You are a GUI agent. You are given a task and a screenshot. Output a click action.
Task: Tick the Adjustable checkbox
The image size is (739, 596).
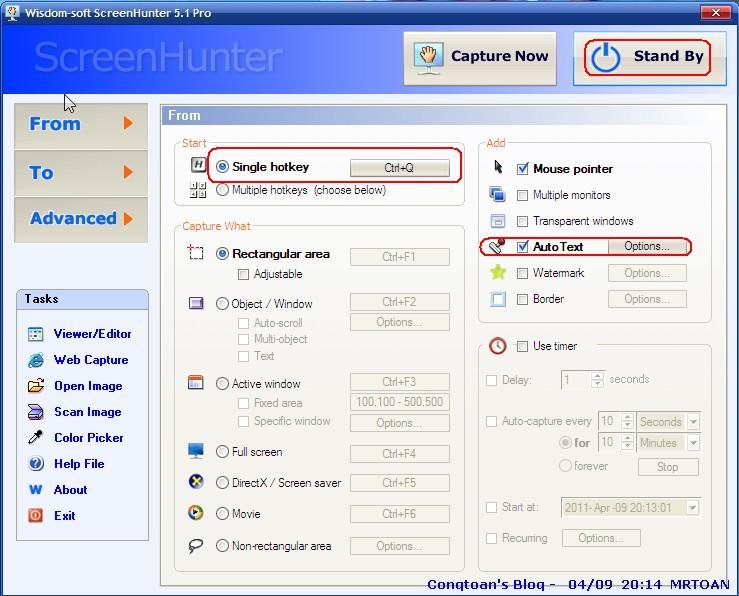[243, 274]
